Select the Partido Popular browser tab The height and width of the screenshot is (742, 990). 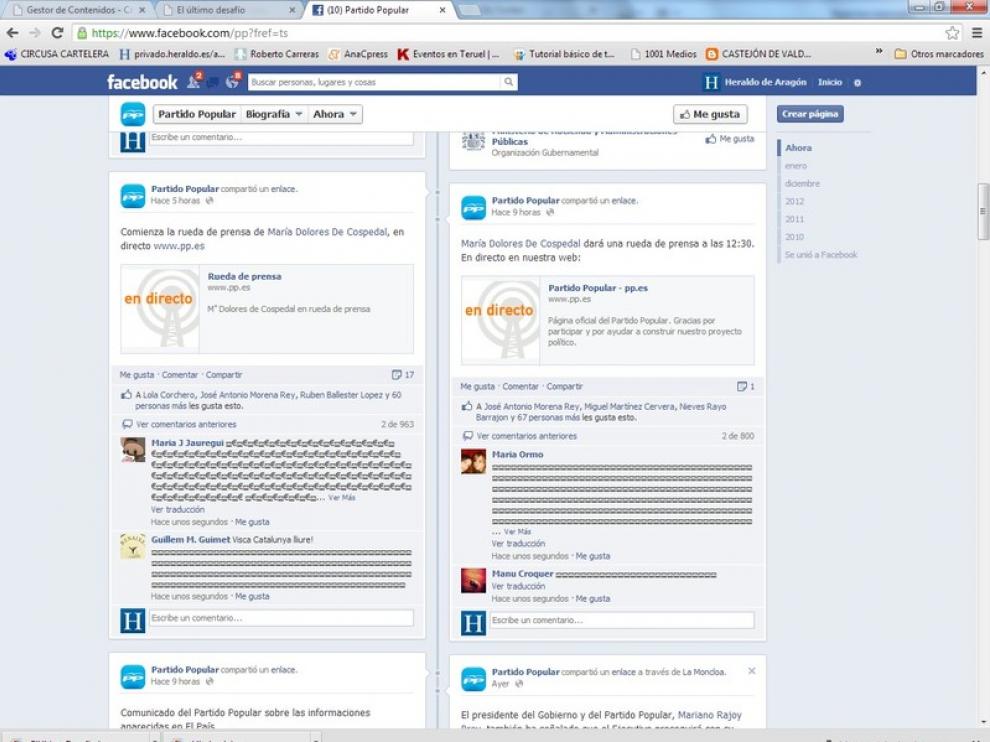coord(379,10)
